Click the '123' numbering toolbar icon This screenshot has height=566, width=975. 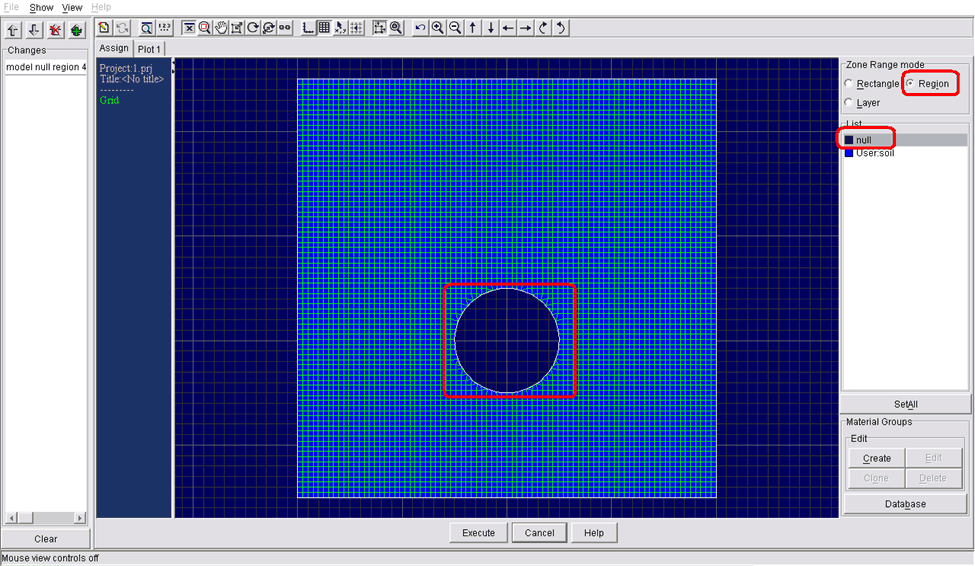(164, 27)
